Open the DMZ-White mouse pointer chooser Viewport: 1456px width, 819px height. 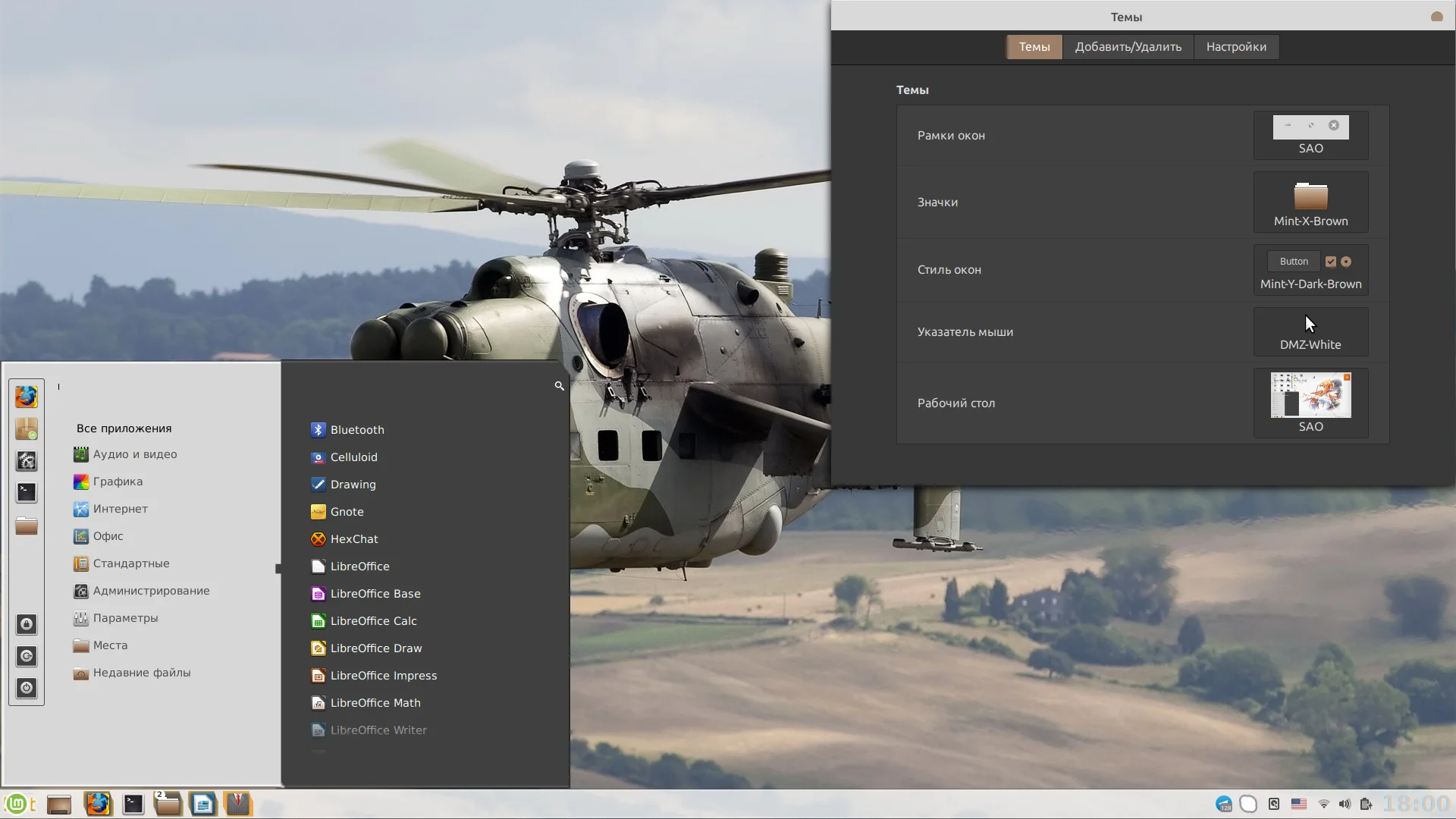pos(1310,332)
